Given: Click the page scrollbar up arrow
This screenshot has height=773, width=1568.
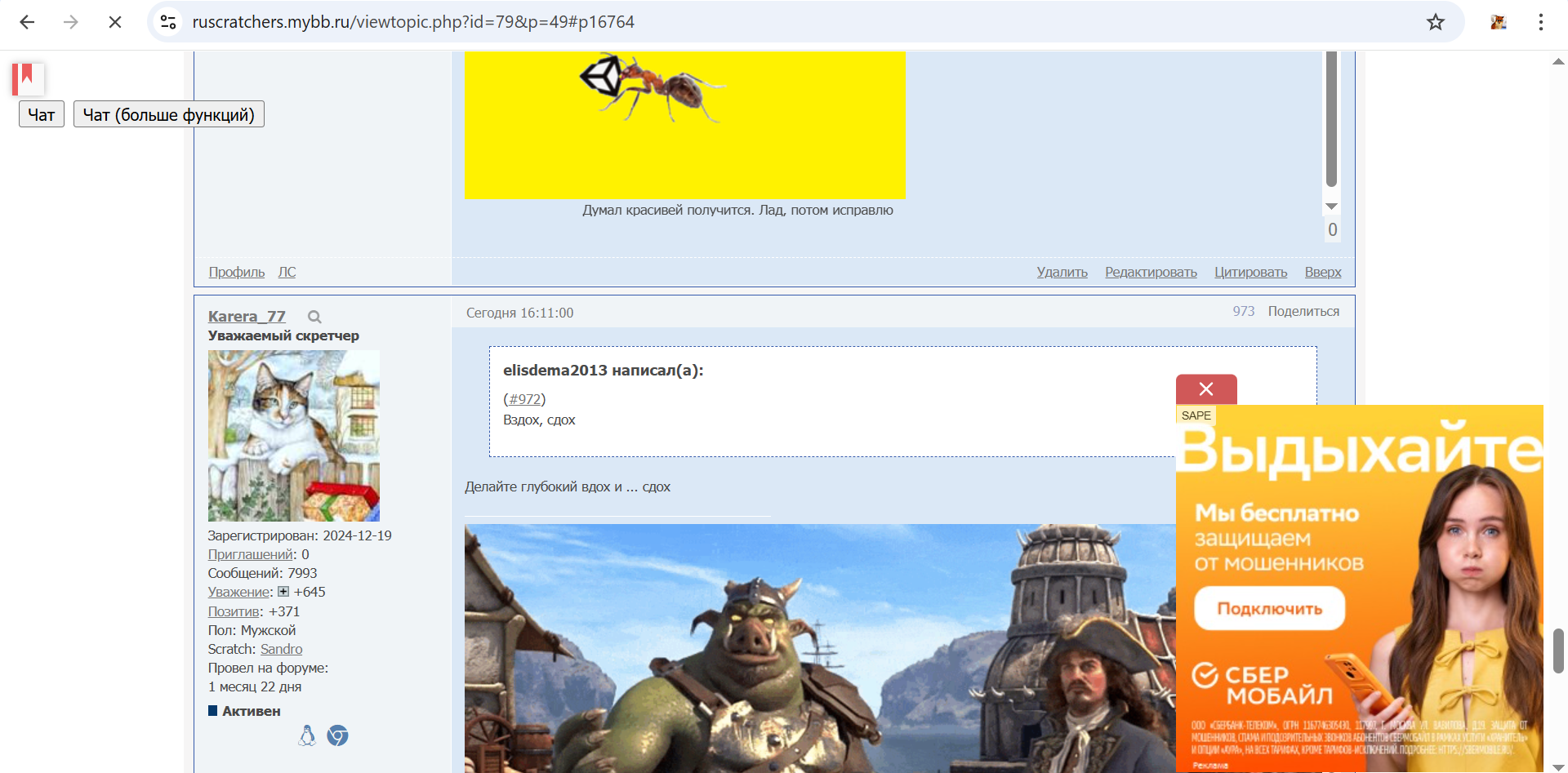Looking at the screenshot, I should [1558, 61].
